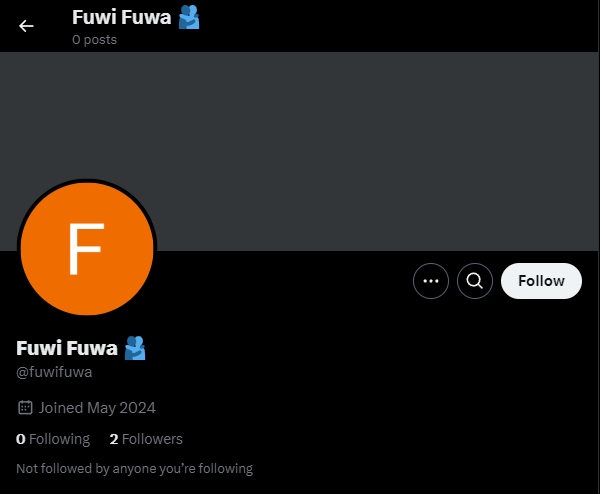Open the three-dots more options button

[431, 281]
